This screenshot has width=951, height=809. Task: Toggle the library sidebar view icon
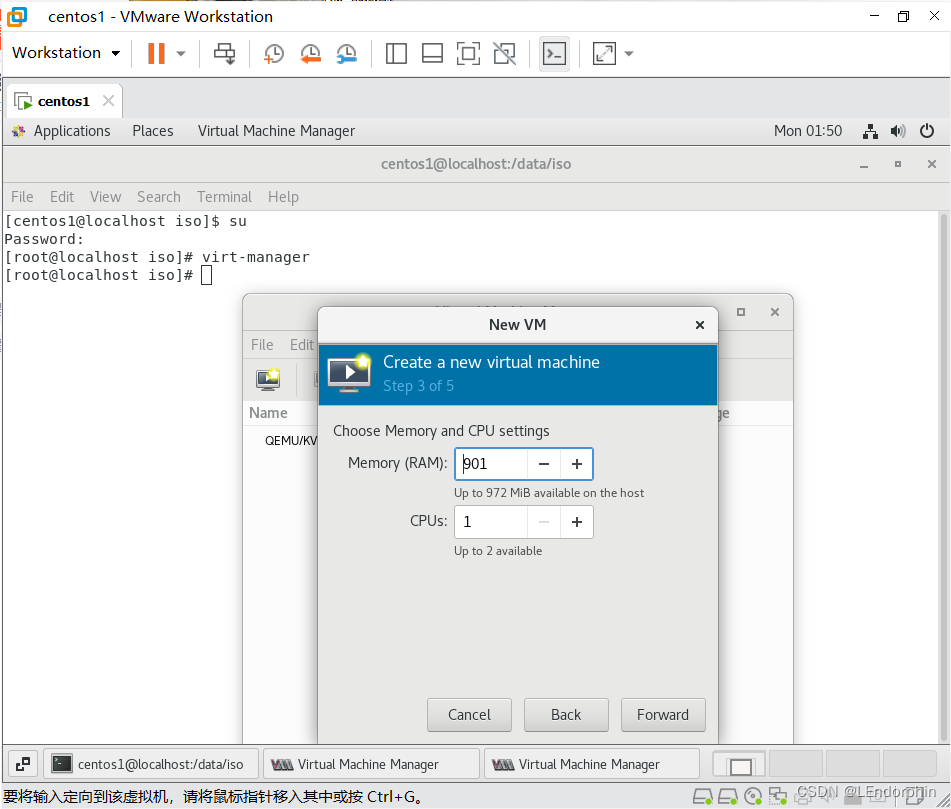[396, 53]
